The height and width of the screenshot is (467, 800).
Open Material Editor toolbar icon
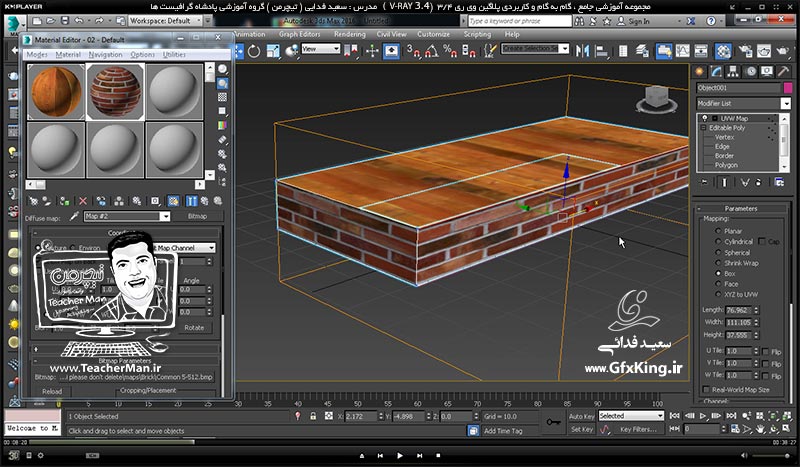(723, 51)
